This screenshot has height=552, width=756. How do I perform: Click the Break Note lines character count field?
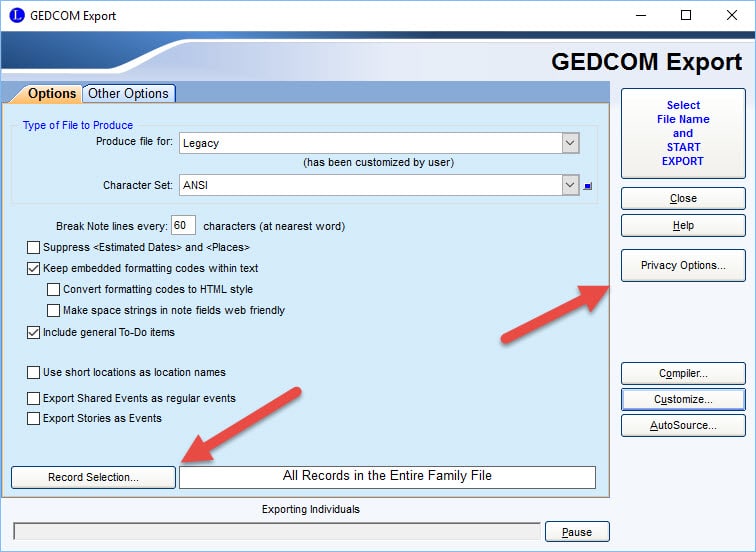[184, 226]
